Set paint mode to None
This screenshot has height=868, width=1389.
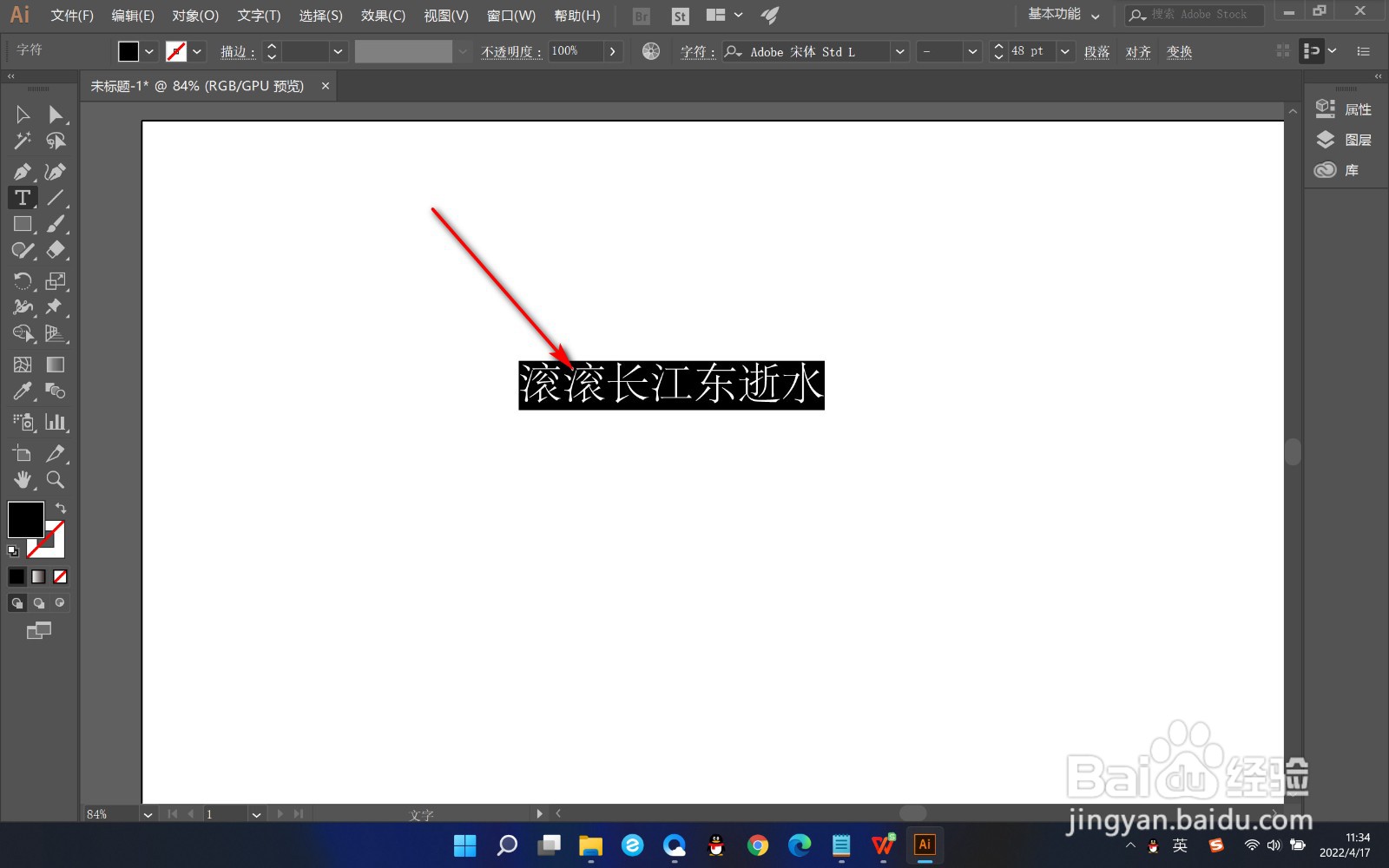[60, 576]
